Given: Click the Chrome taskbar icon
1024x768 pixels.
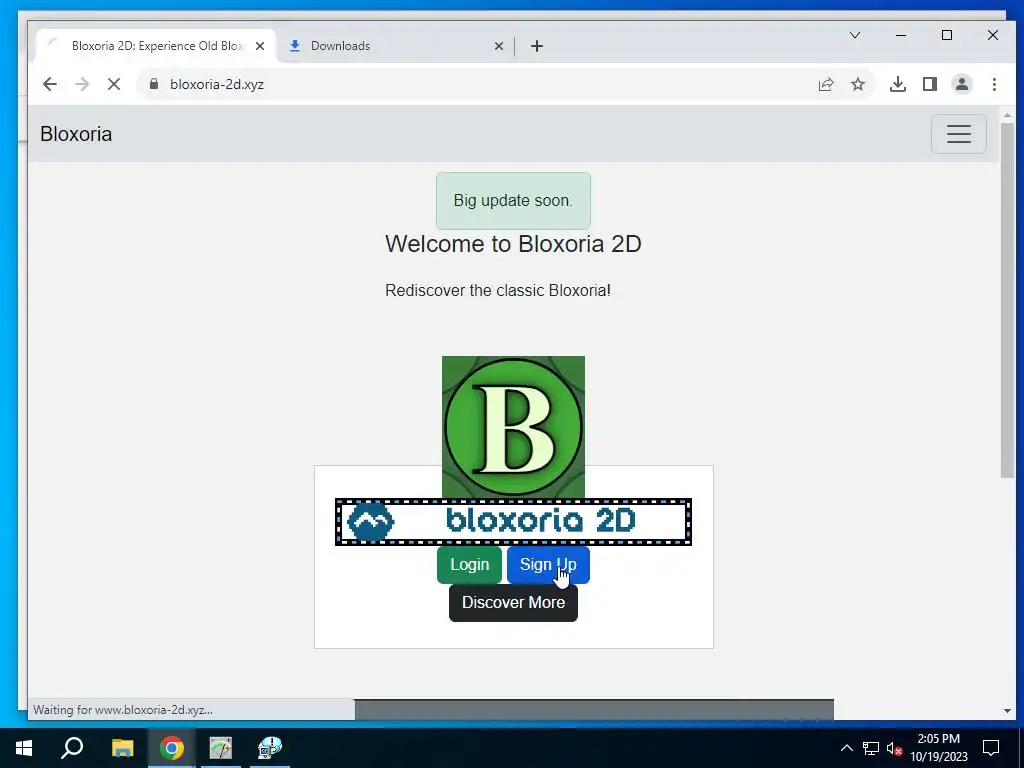Looking at the screenshot, I should (171, 748).
